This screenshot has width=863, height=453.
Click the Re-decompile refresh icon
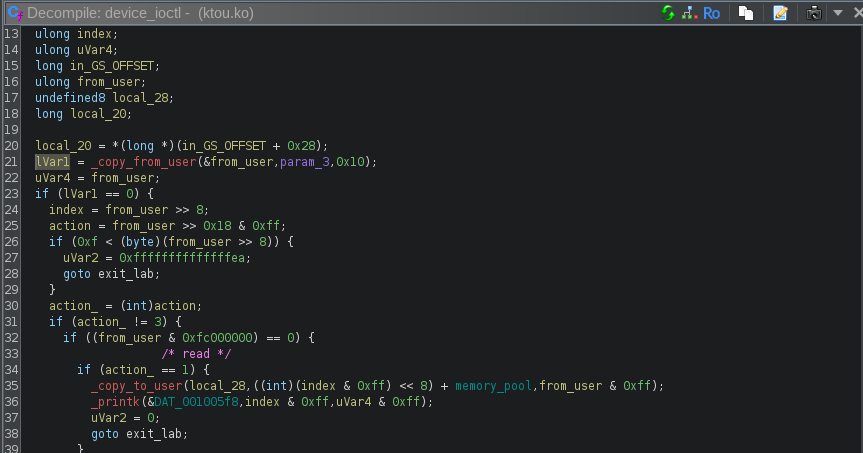pyautogui.click(x=668, y=13)
